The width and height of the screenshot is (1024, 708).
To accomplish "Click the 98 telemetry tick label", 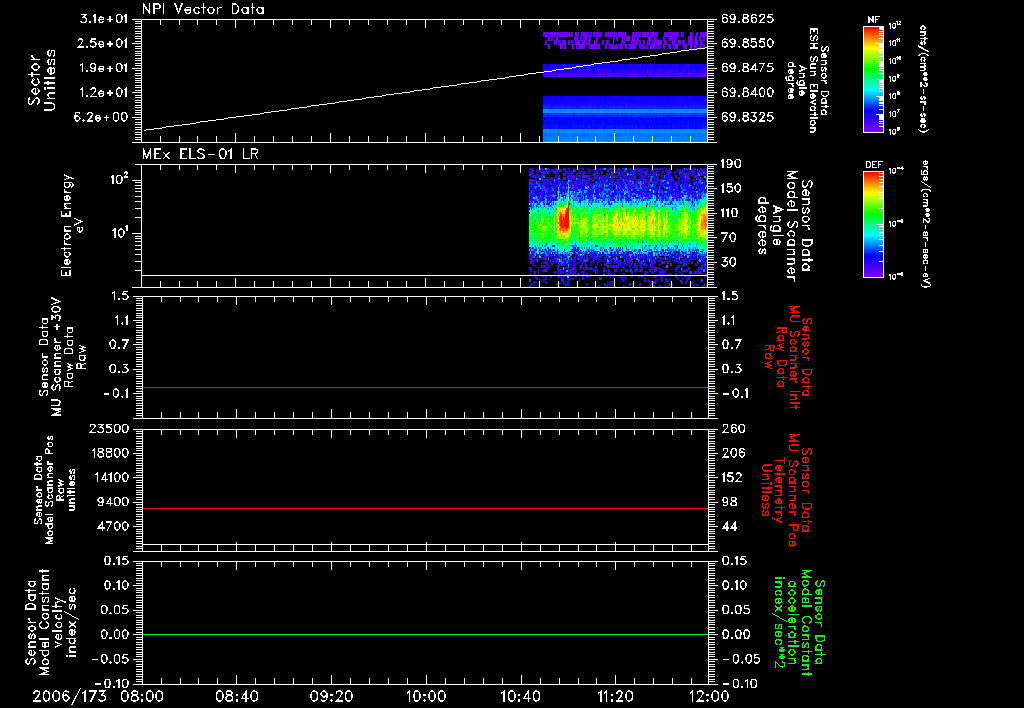I will point(729,502).
